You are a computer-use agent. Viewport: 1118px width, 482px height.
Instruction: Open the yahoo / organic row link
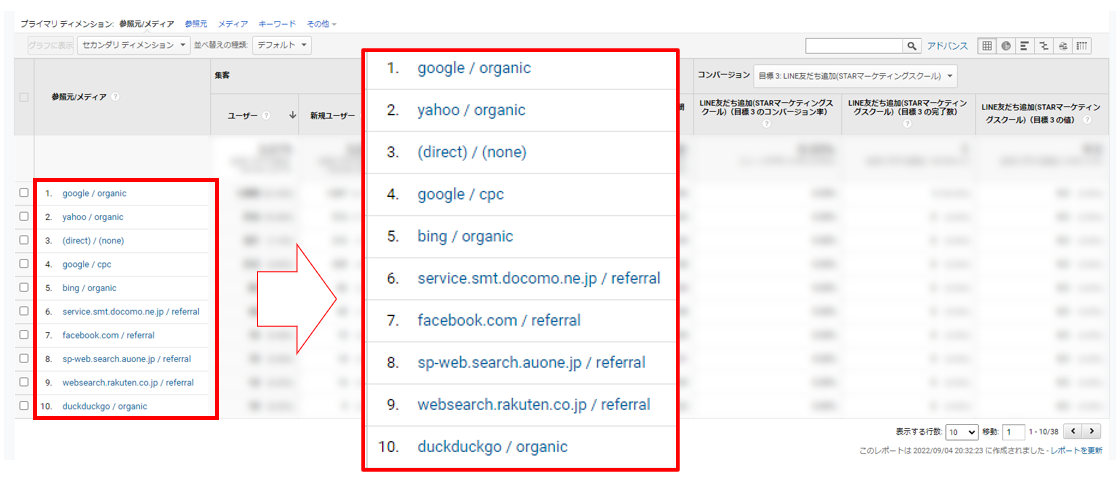[93, 217]
